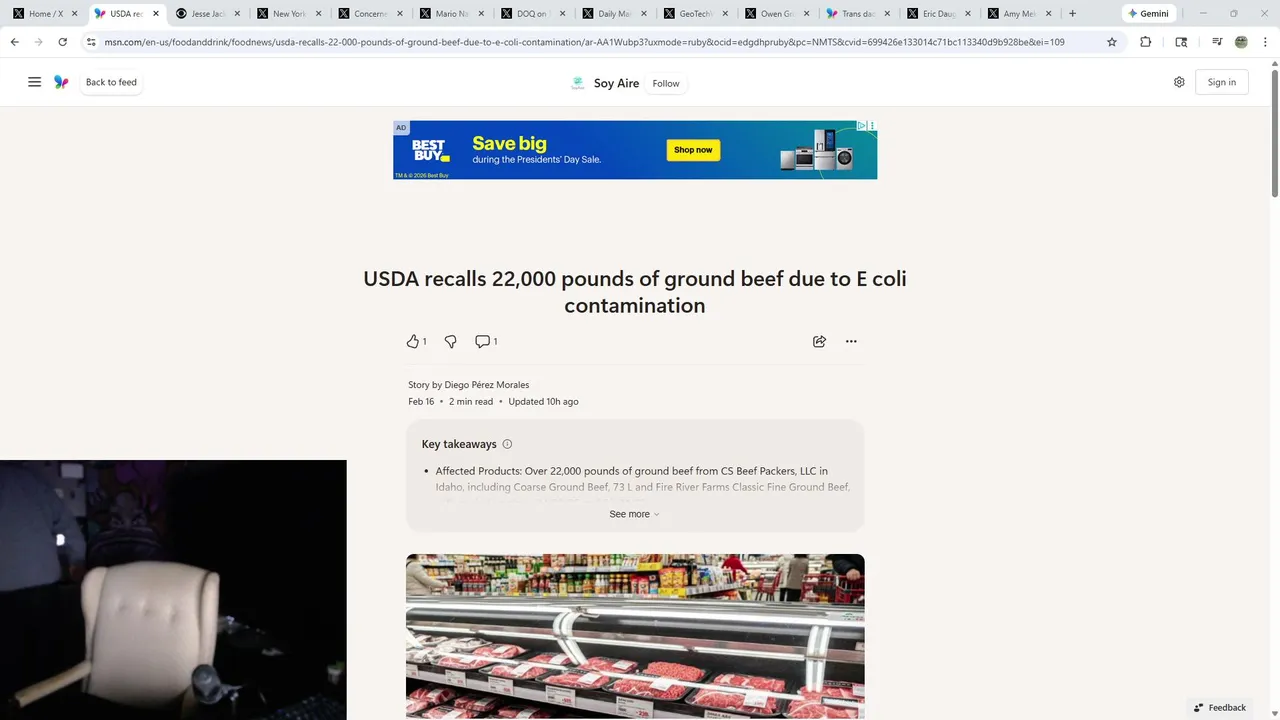This screenshot has width=1280, height=720.
Task: Click the ground beef article image
Action: click(635, 636)
